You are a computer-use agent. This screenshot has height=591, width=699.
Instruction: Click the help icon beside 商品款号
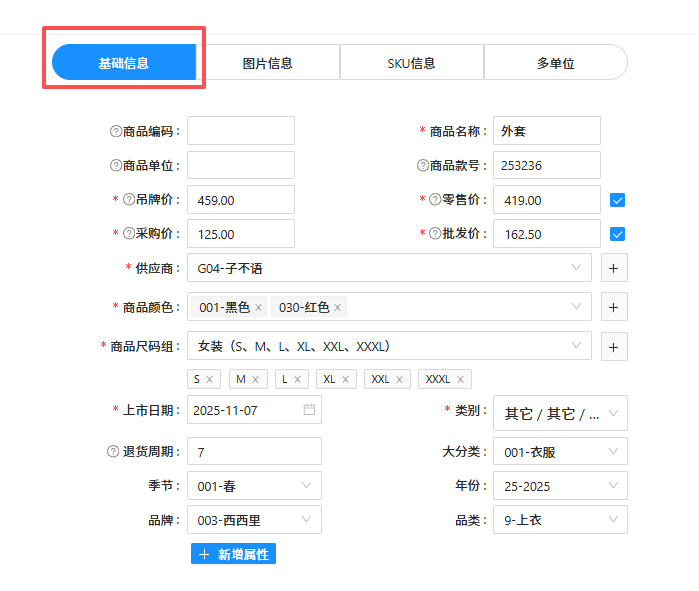(423, 165)
